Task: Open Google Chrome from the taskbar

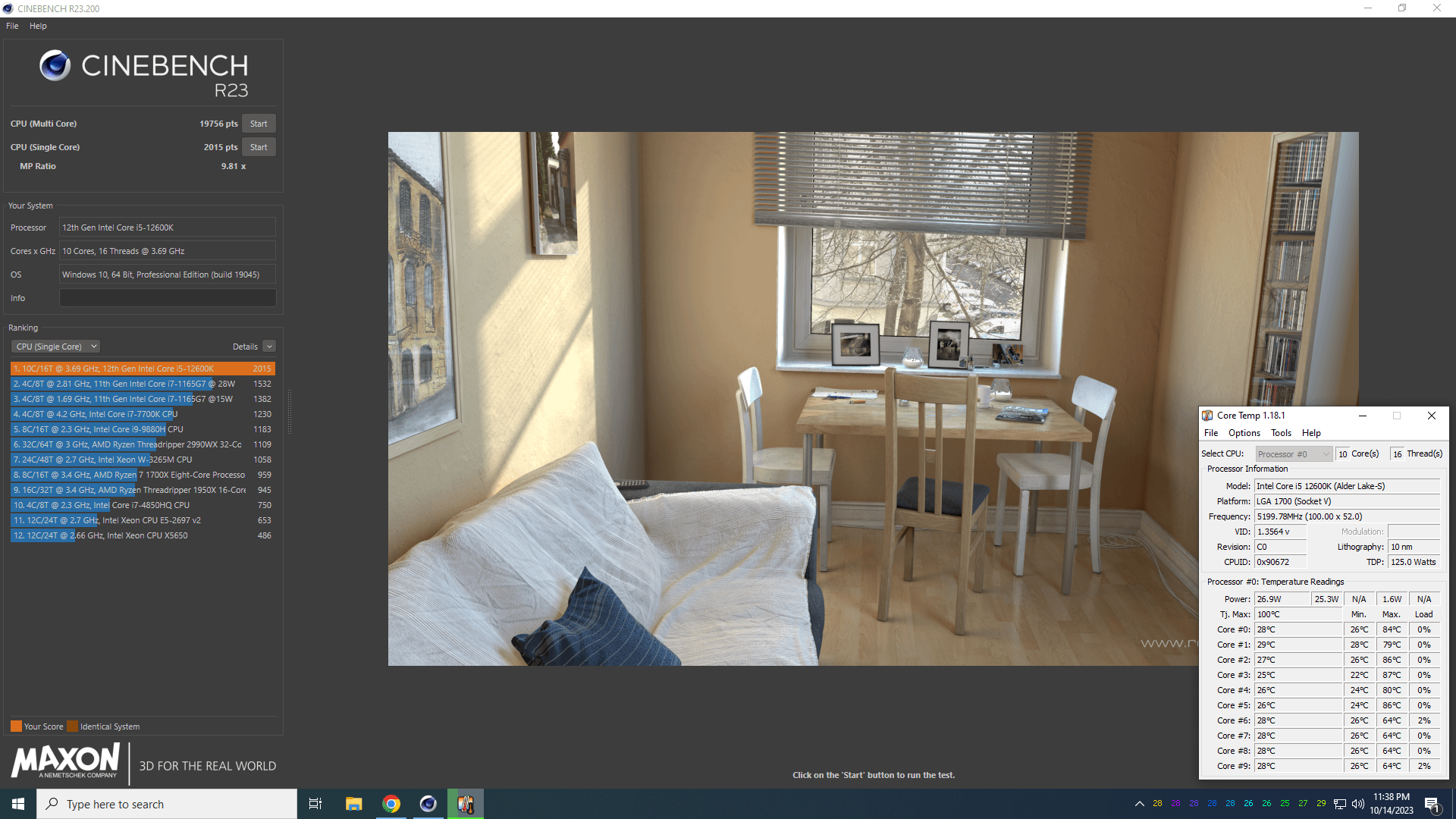Action: click(391, 804)
